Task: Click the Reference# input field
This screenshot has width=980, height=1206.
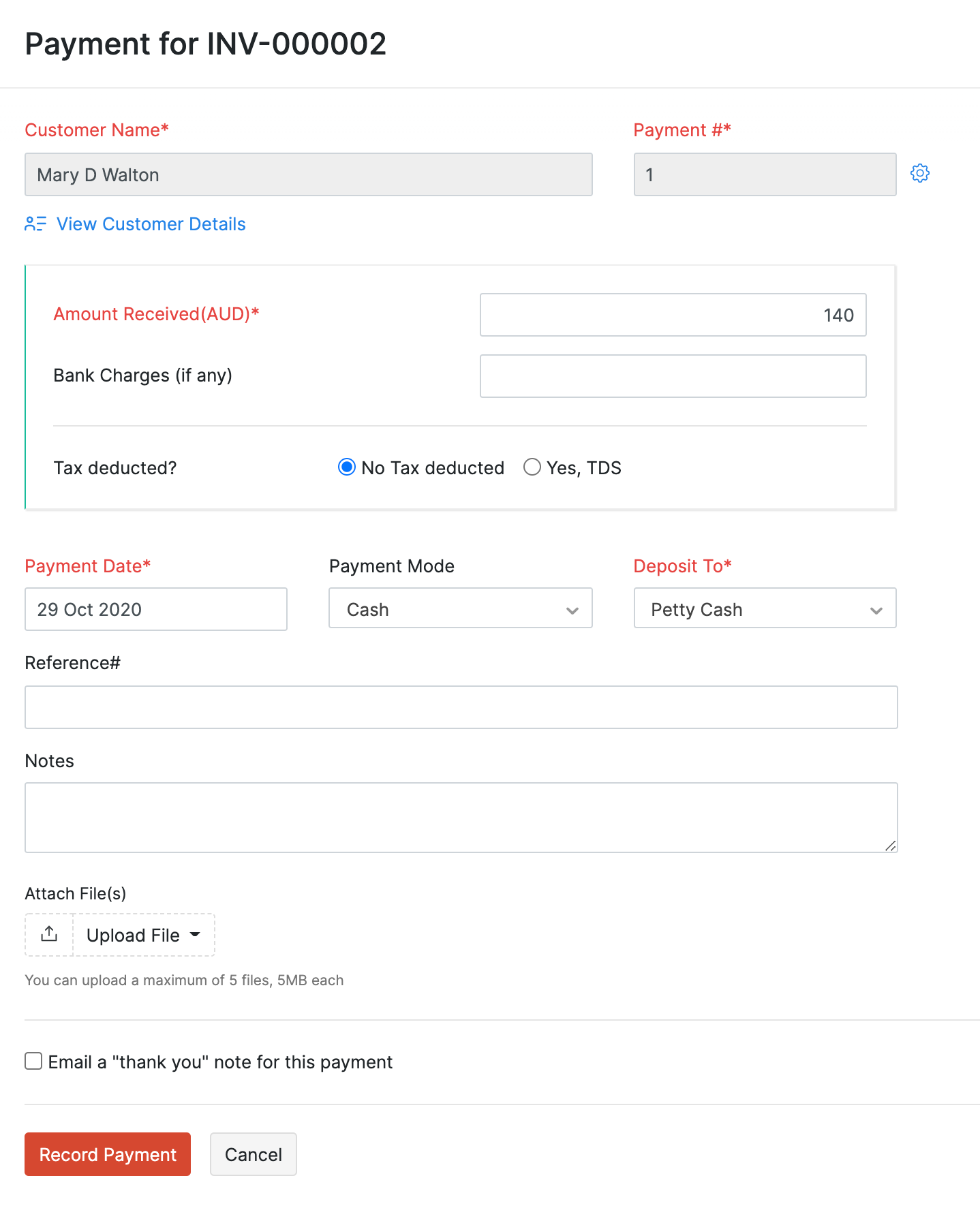Action: point(461,707)
